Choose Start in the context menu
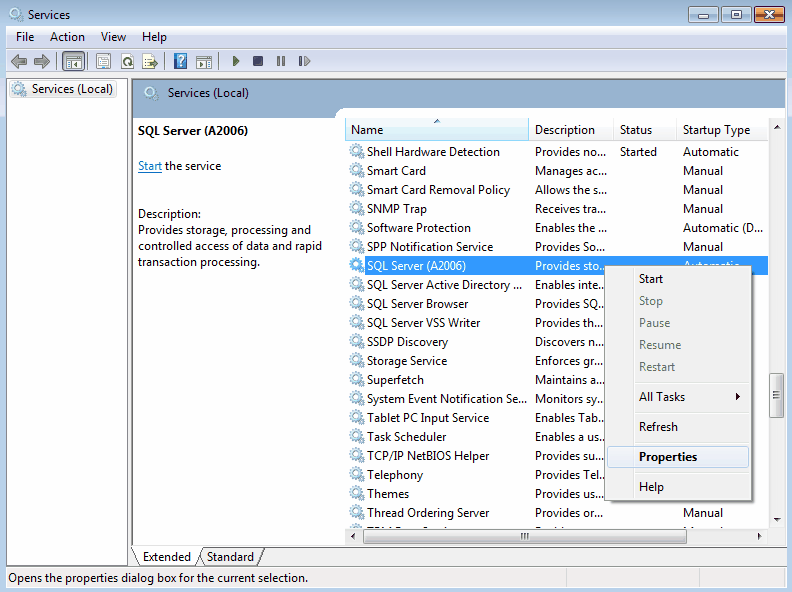The height and width of the screenshot is (592, 792). tap(677, 279)
